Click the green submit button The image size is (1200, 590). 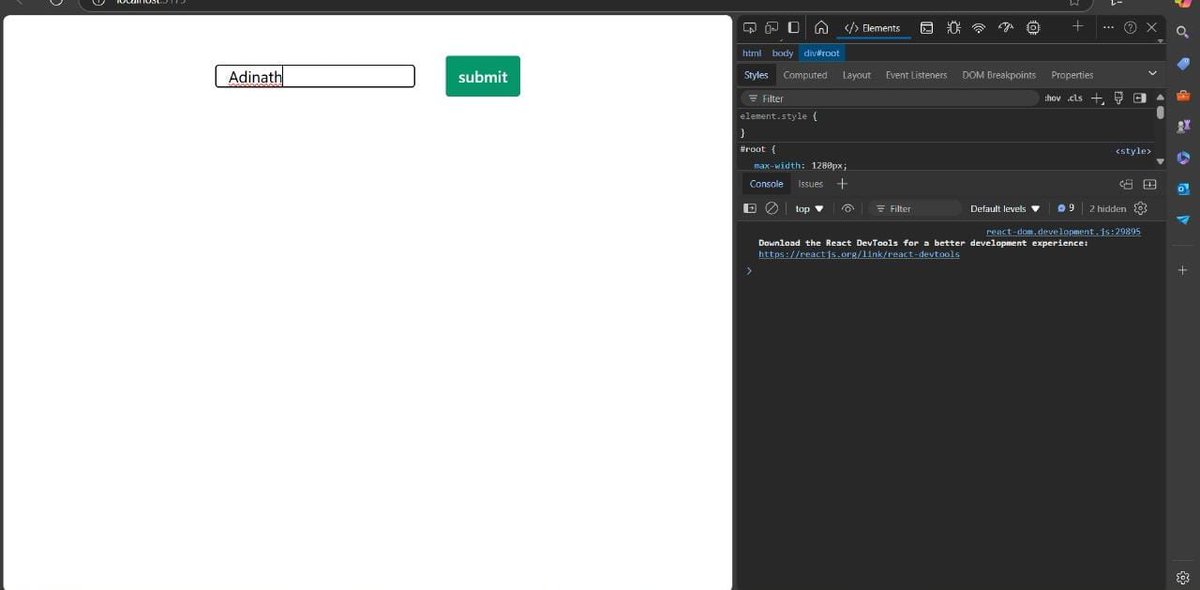click(482, 76)
